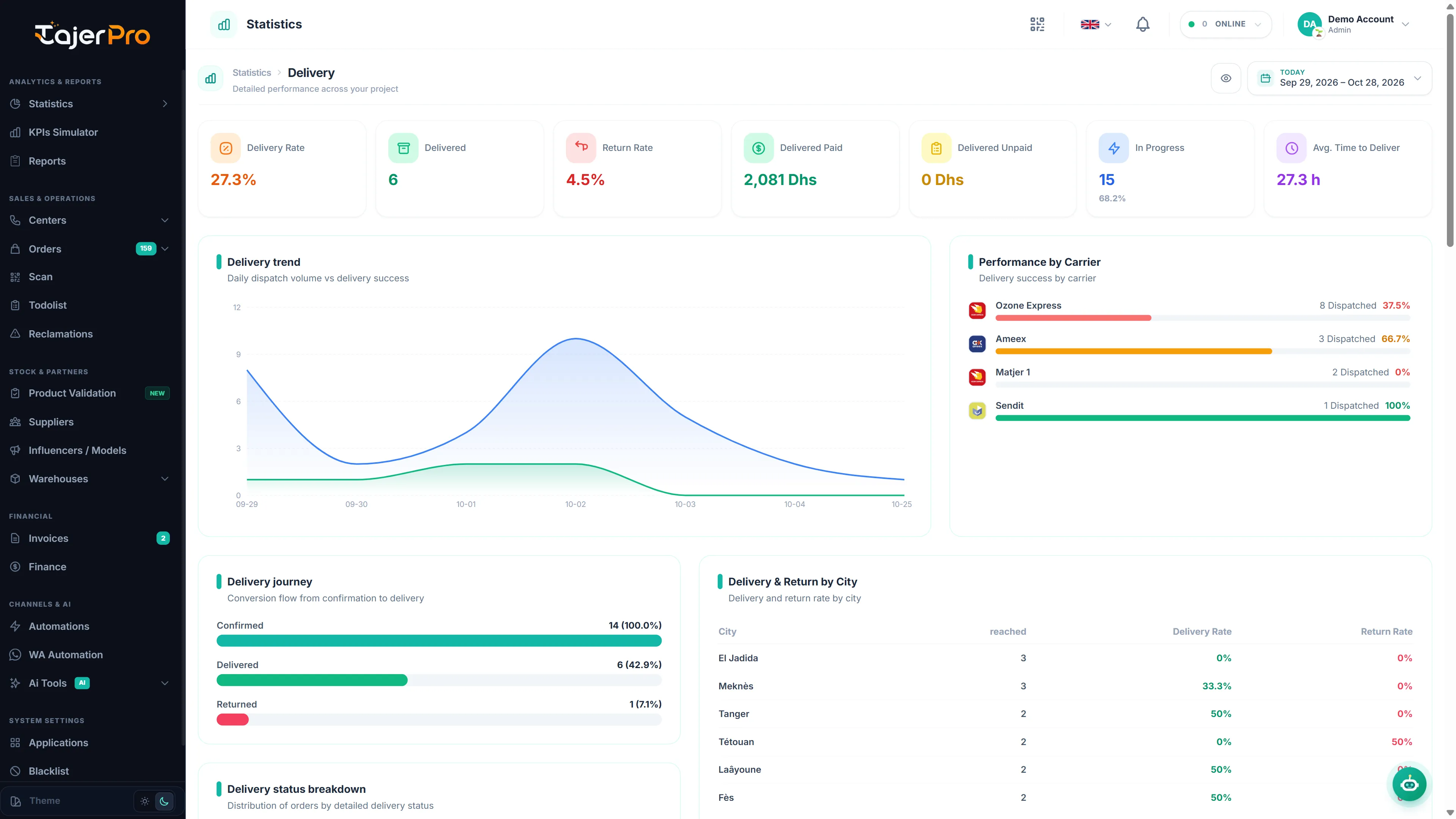Screen dimensions: 1456x819
Task: Click the Delivered Unpaid clipboard icon
Action: coord(936,148)
